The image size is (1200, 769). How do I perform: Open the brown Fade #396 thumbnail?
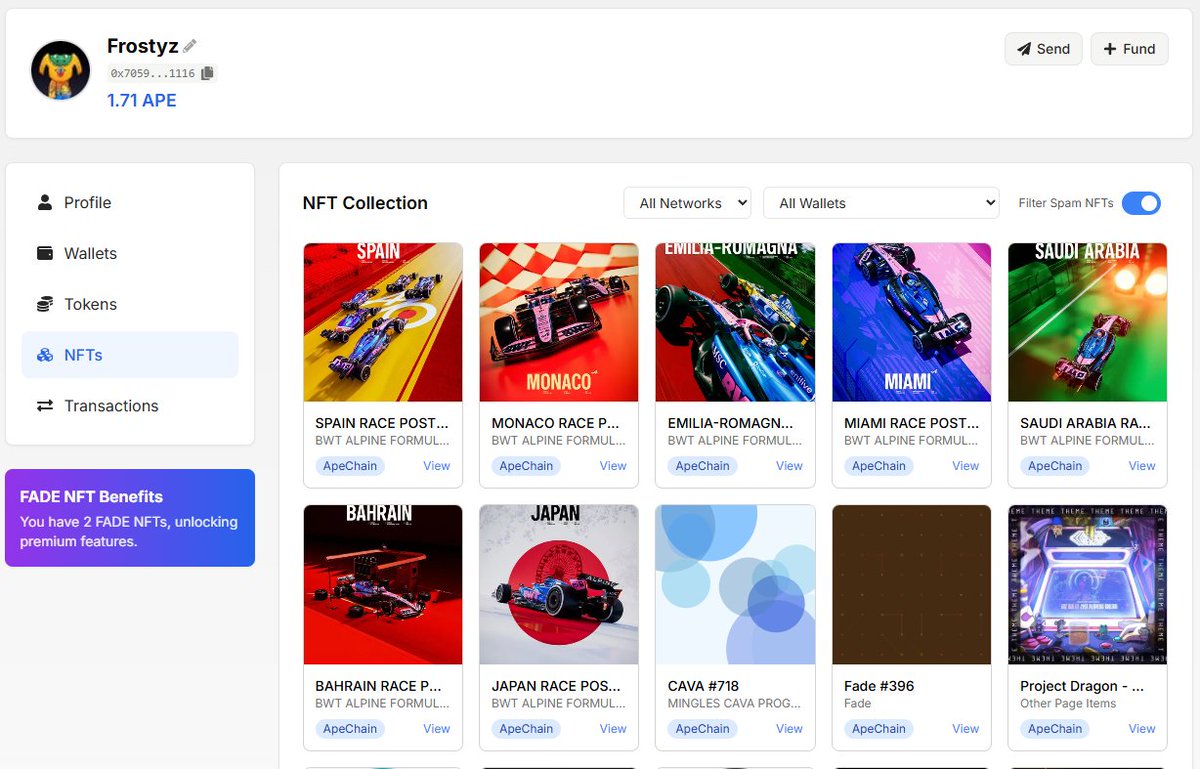pyautogui.click(x=912, y=585)
